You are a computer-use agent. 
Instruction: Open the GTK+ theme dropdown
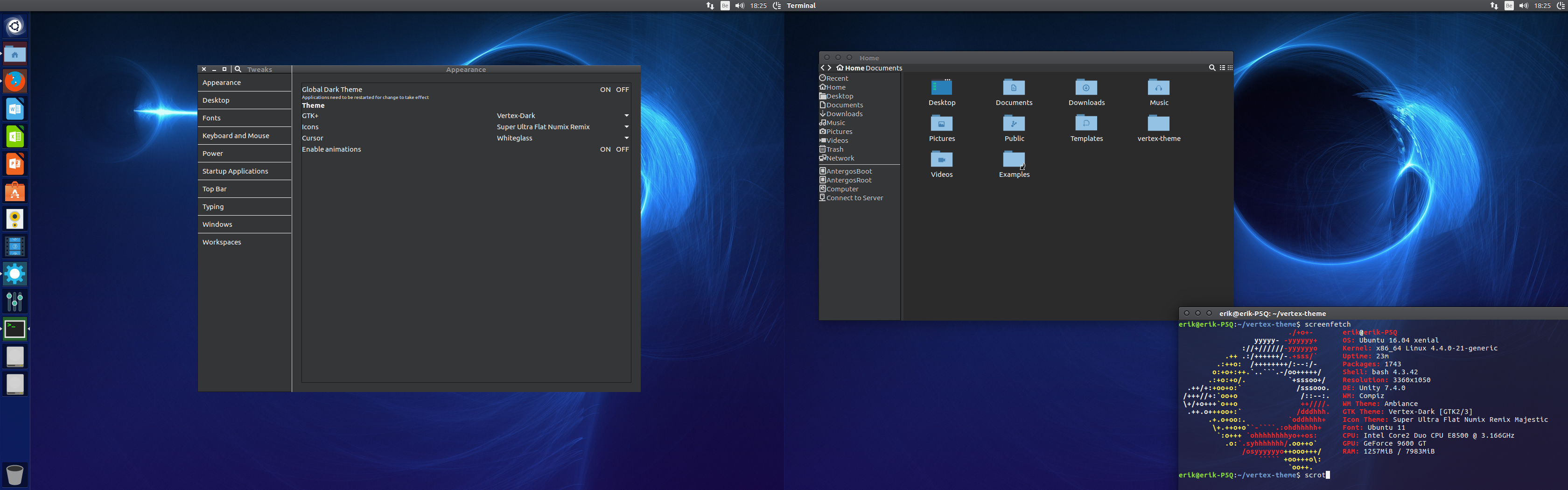[x=562, y=116]
